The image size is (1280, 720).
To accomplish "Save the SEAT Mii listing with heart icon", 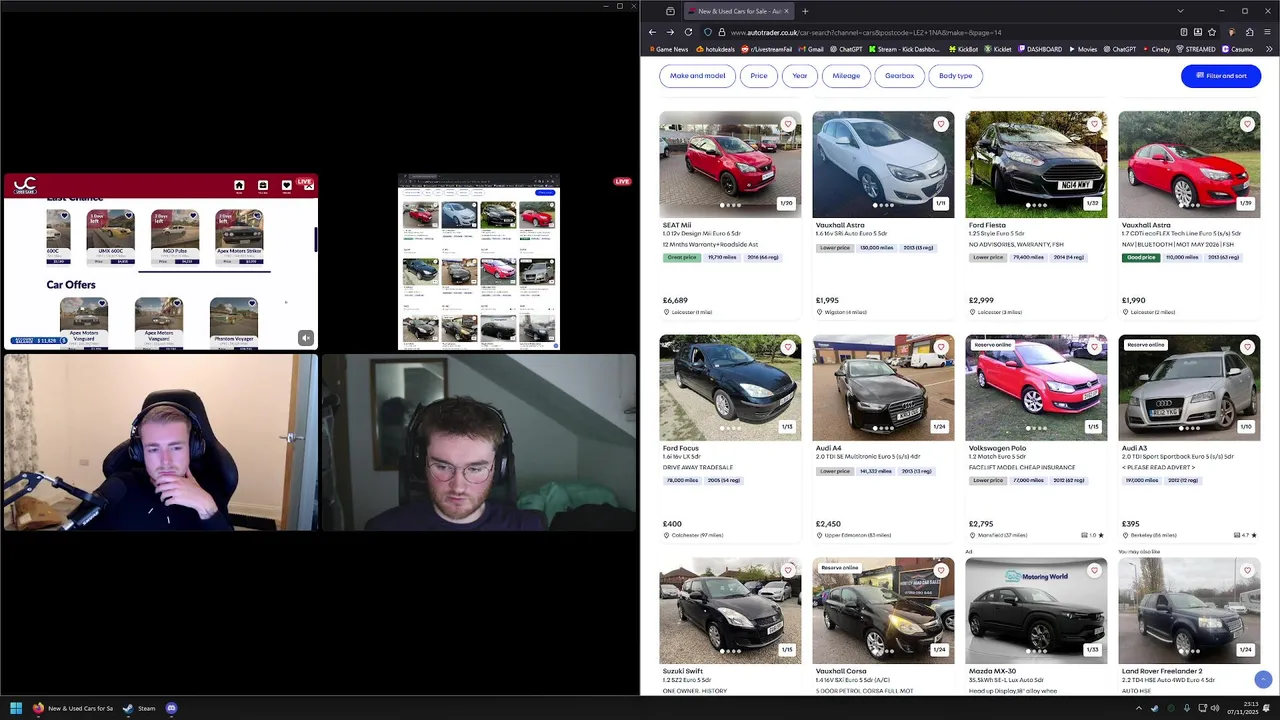I will (788, 124).
